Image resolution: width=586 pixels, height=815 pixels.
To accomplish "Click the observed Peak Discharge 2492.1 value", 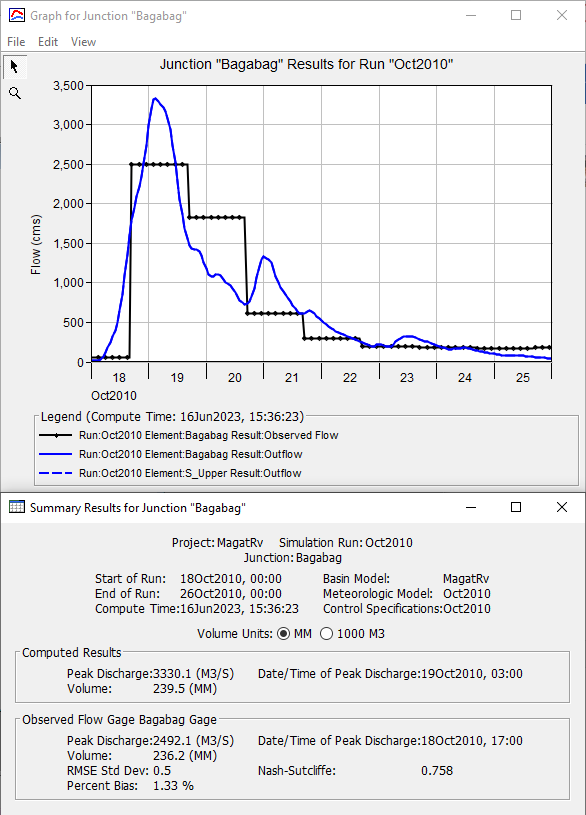I will (193, 741).
